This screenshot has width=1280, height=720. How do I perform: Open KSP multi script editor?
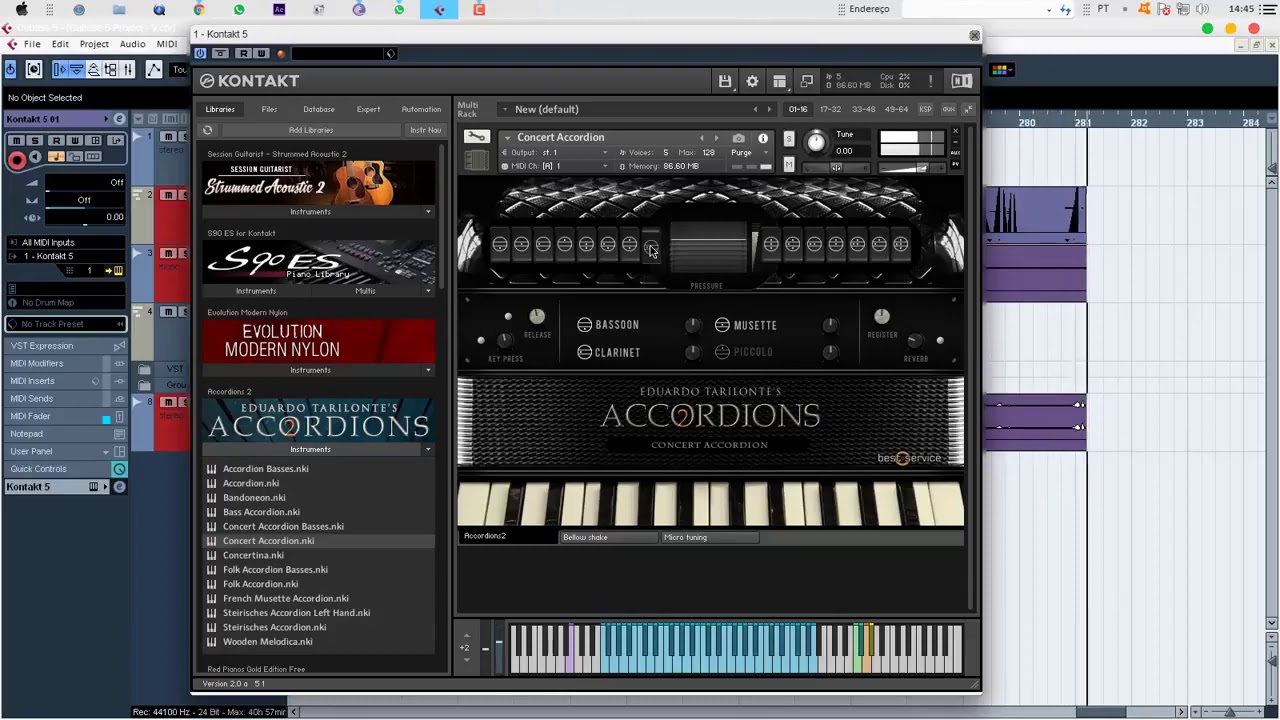click(x=925, y=109)
